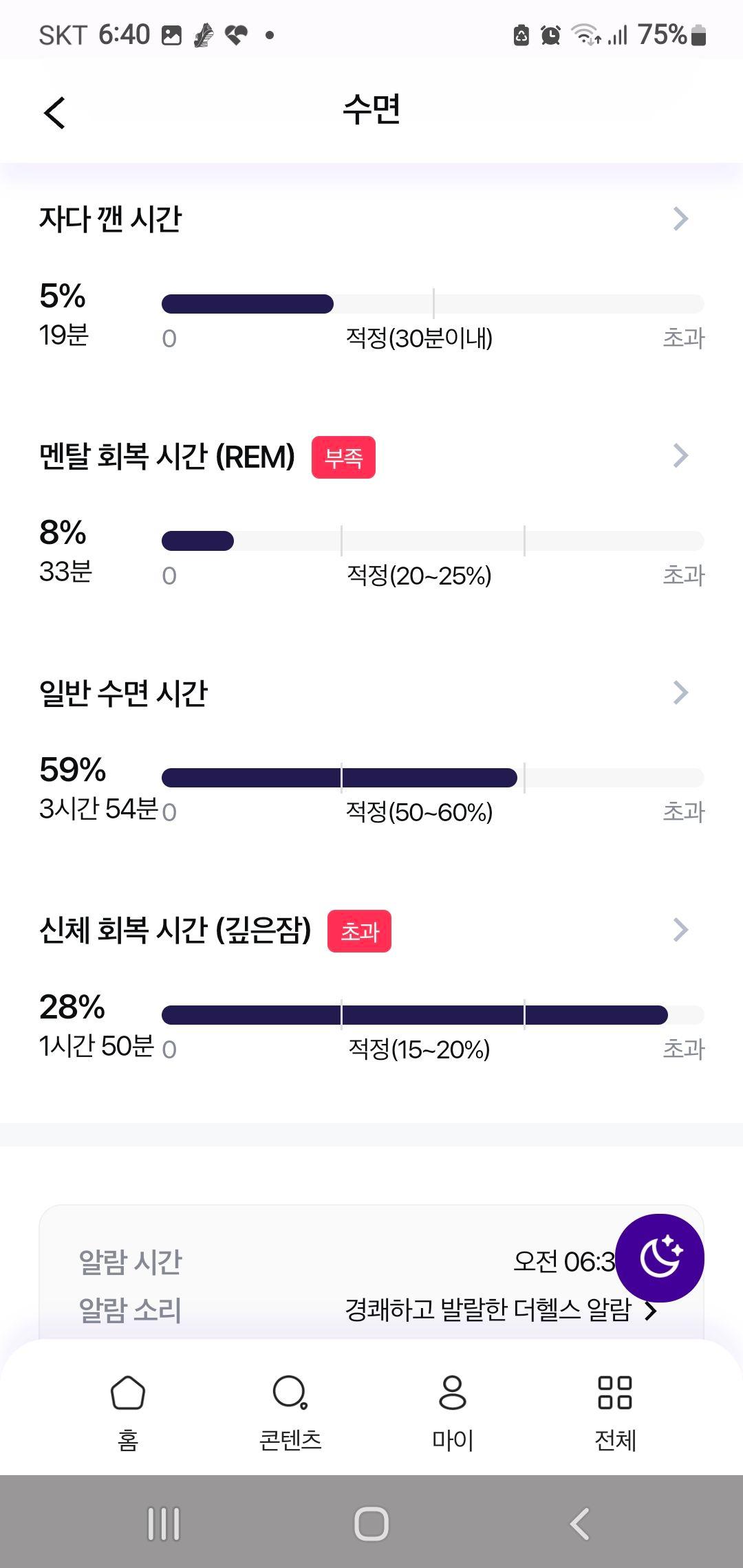Tap the Android home navigation button

tap(371, 1523)
